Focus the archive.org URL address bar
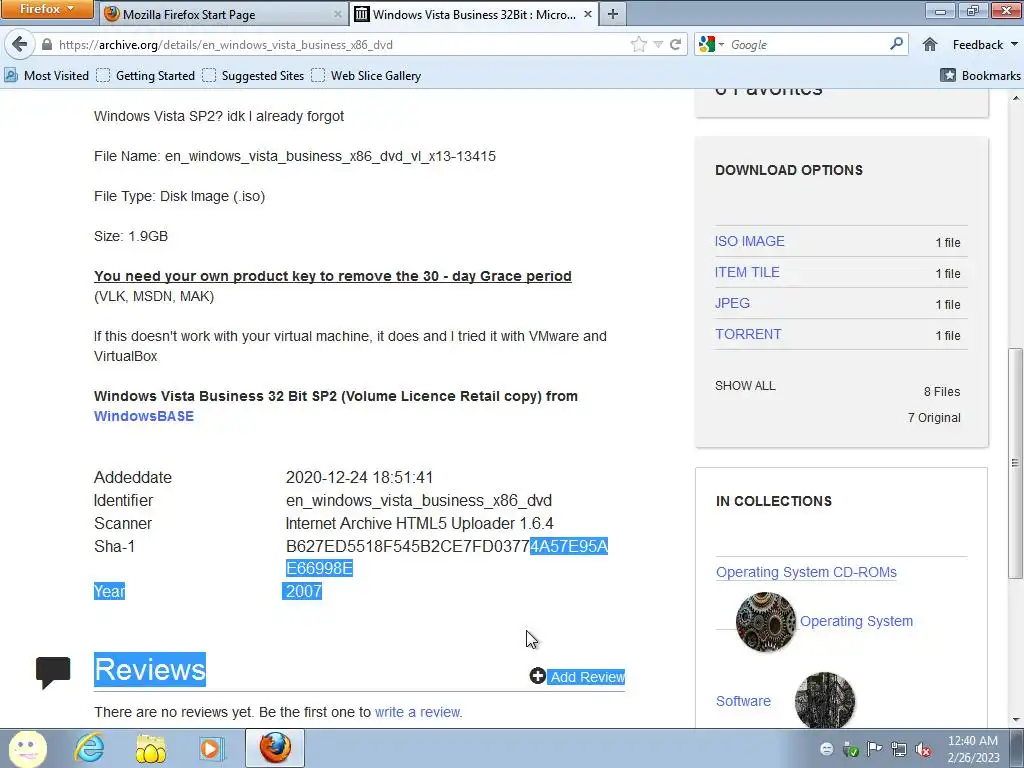The image size is (1024, 768). [340, 44]
